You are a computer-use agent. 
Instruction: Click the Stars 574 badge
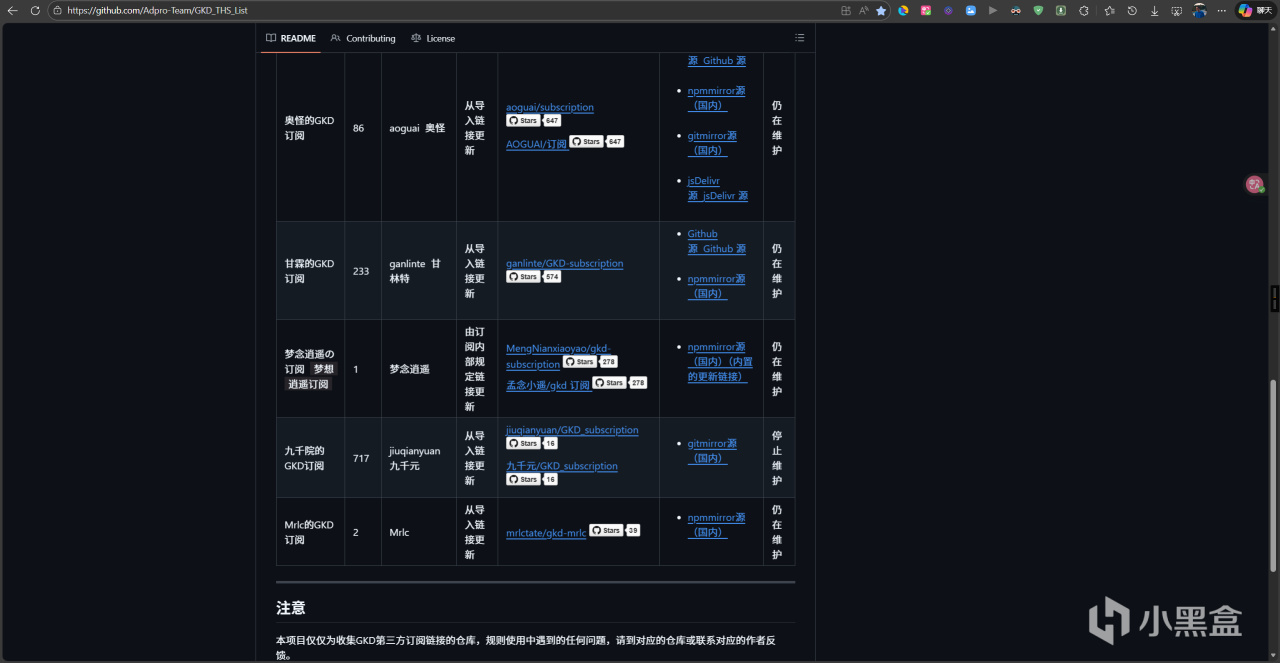(x=533, y=276)
